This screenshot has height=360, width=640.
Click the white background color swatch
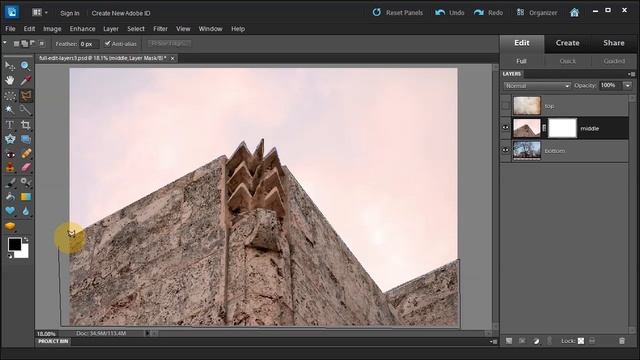point(24,253)
